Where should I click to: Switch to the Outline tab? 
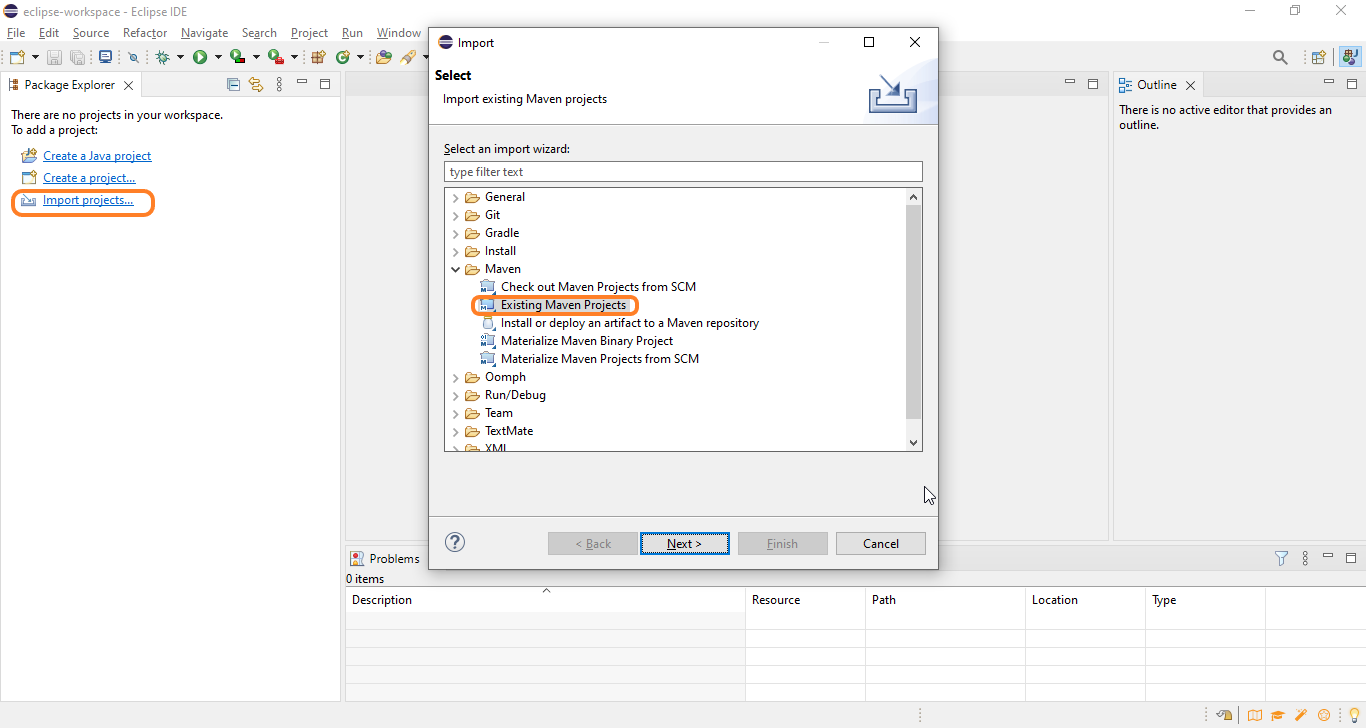coord(1155,85)
